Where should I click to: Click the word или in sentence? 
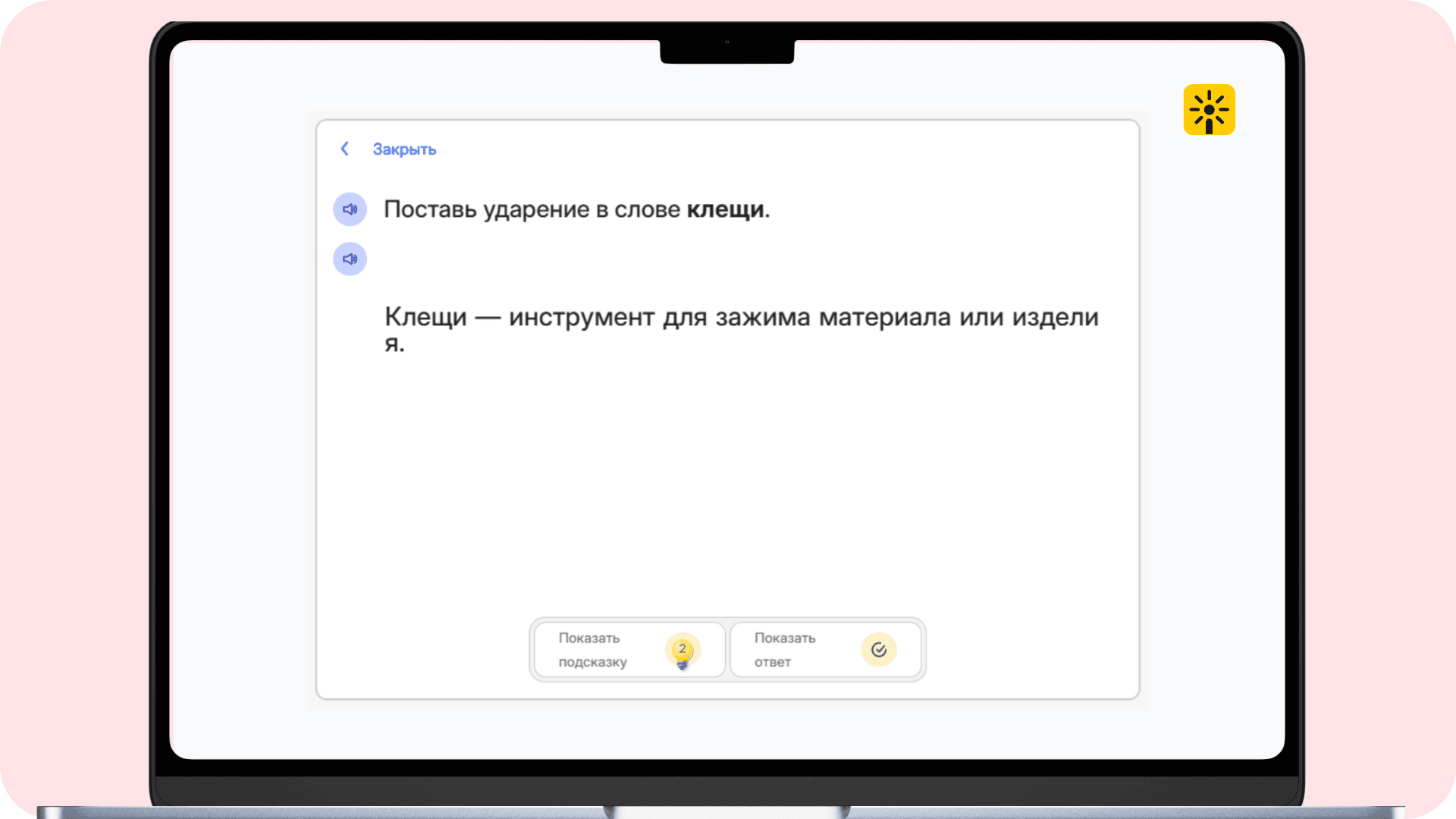pos(981,317)
